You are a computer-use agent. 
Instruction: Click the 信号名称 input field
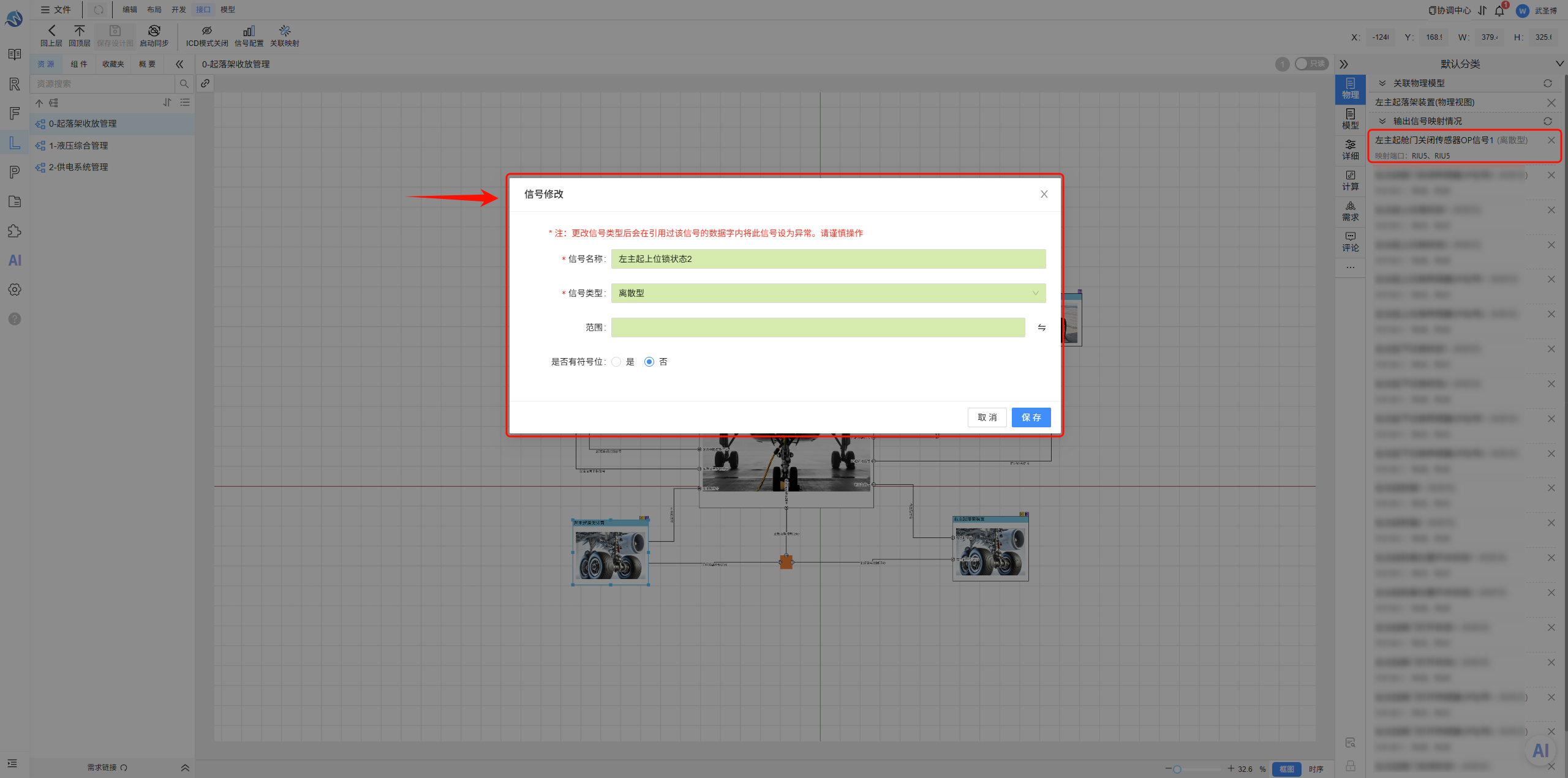[x=828, y=259]
